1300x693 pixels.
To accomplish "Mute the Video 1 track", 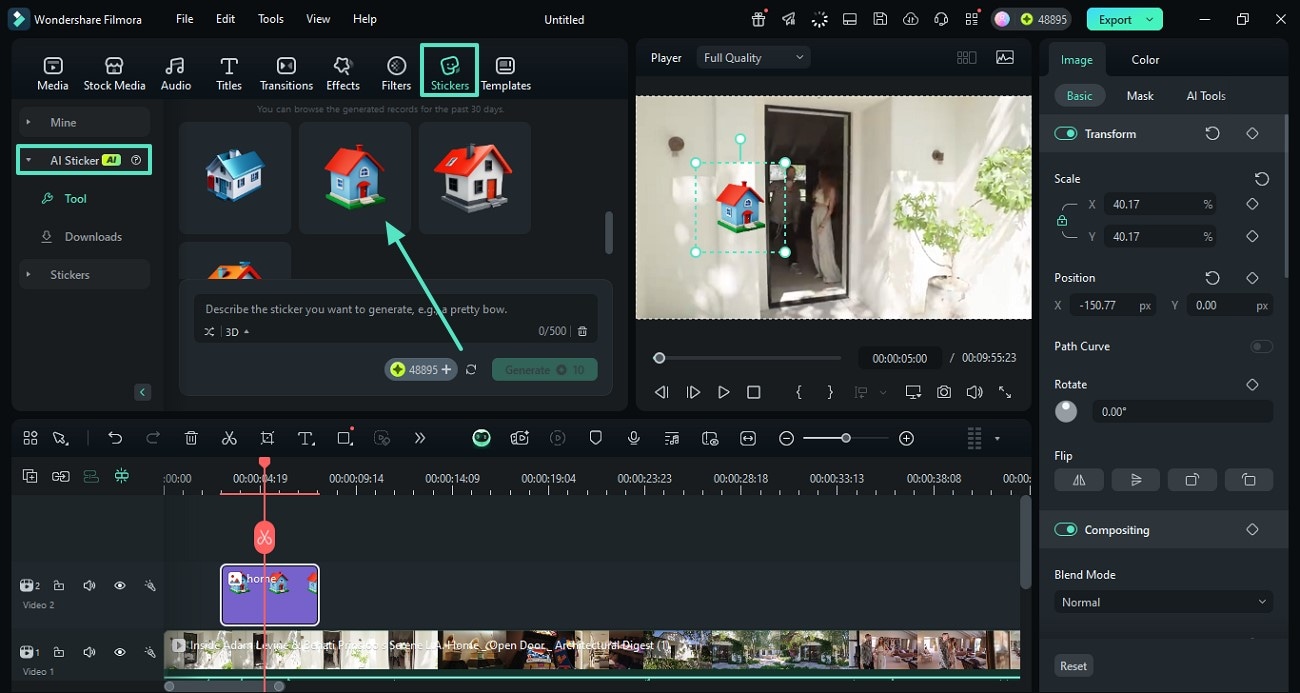I will coord(89,652).
